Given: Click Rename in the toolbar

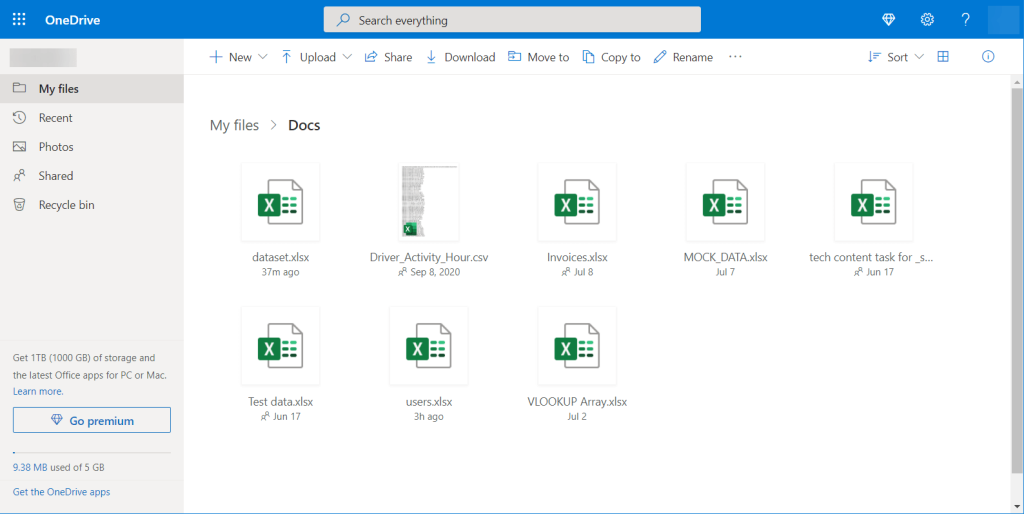Looking at the screenshot, I should pos(683,57).
